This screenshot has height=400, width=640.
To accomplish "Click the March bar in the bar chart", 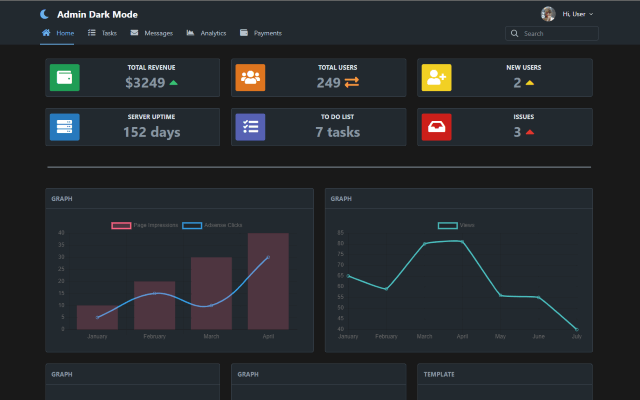I will click(211, 293).
